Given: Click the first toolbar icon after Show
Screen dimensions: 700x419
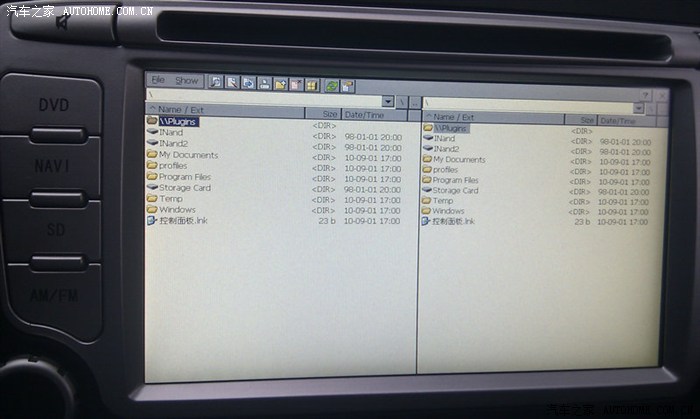Looking at the screenshot, I should (215, 83).
